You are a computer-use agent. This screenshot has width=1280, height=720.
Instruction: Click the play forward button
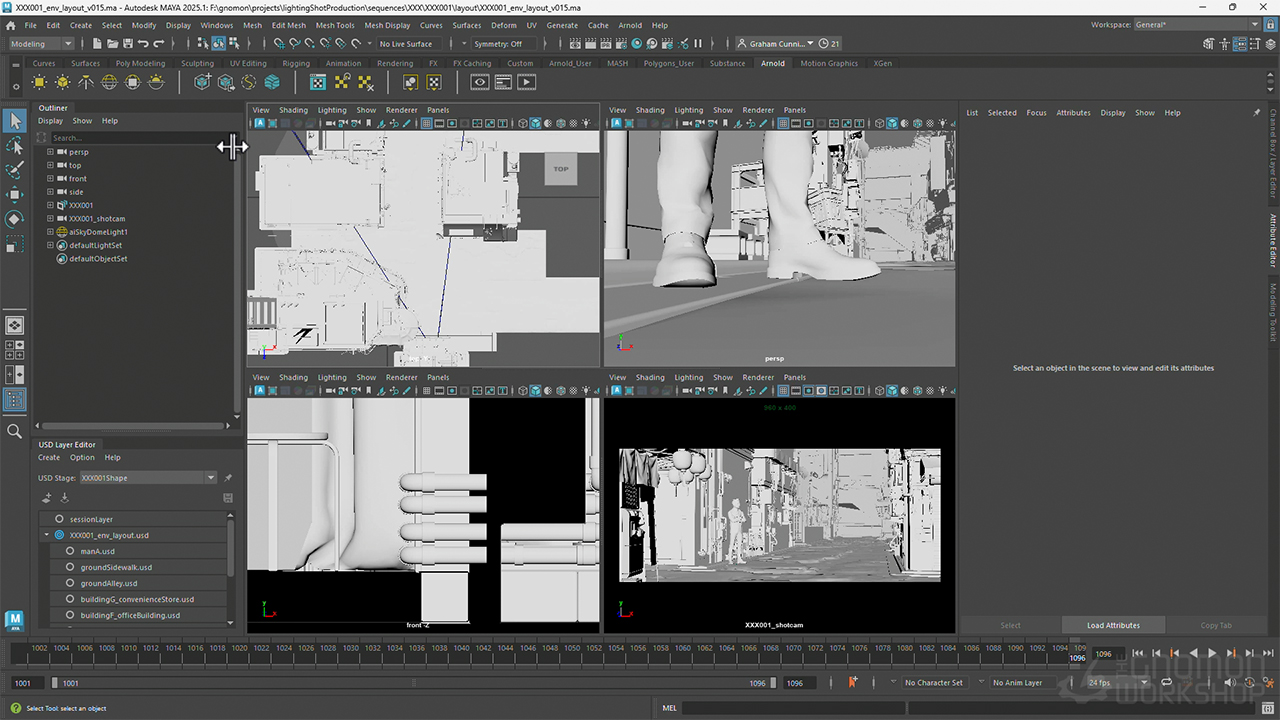(1212, 653)
